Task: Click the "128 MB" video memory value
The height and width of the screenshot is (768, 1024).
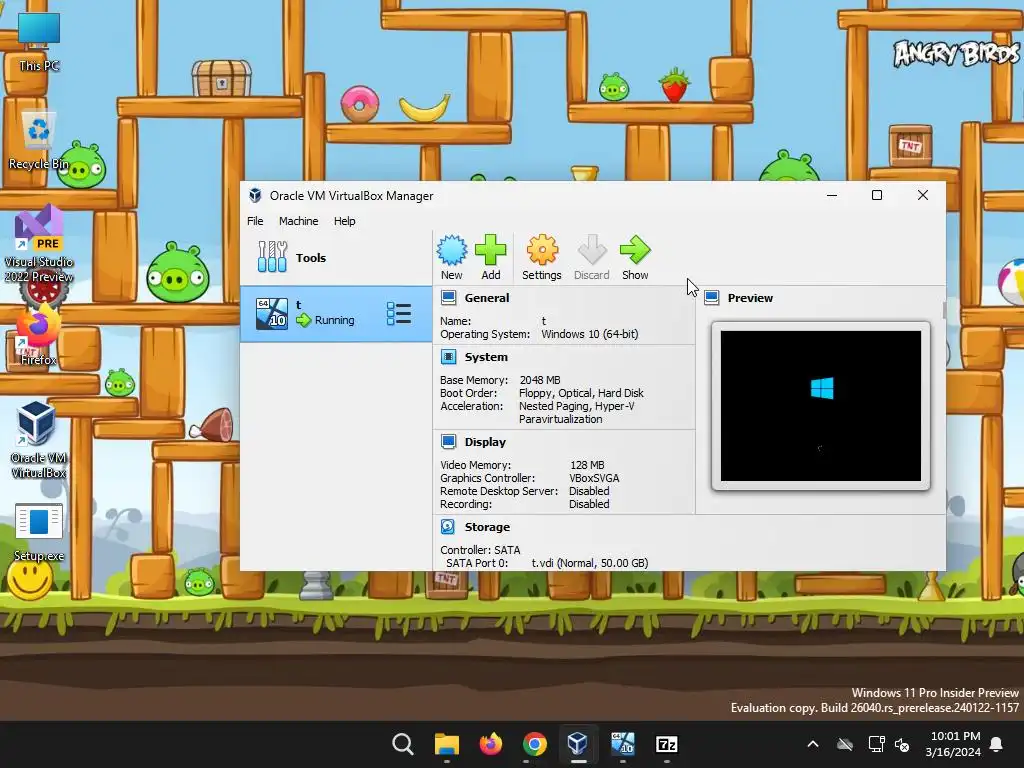Action: (587, 464)
